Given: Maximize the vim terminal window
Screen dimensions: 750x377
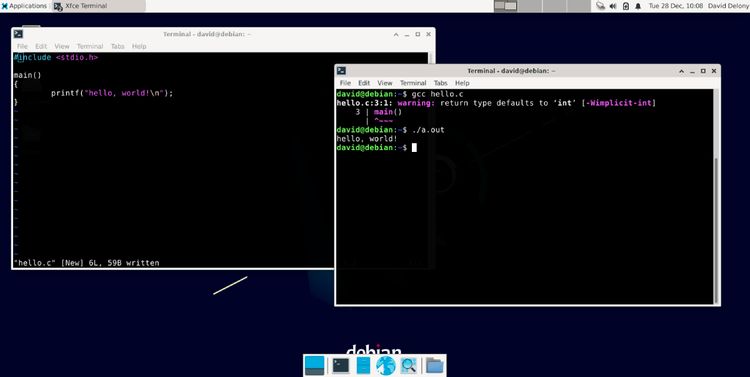Looking at the screenshot, I should point(418,34).
